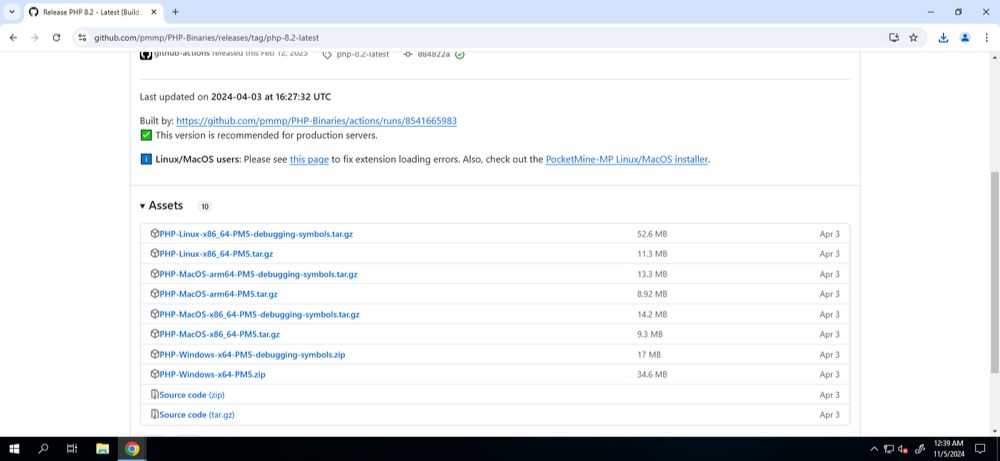Click Chrome icon on the taskbar

pos(132,449)
